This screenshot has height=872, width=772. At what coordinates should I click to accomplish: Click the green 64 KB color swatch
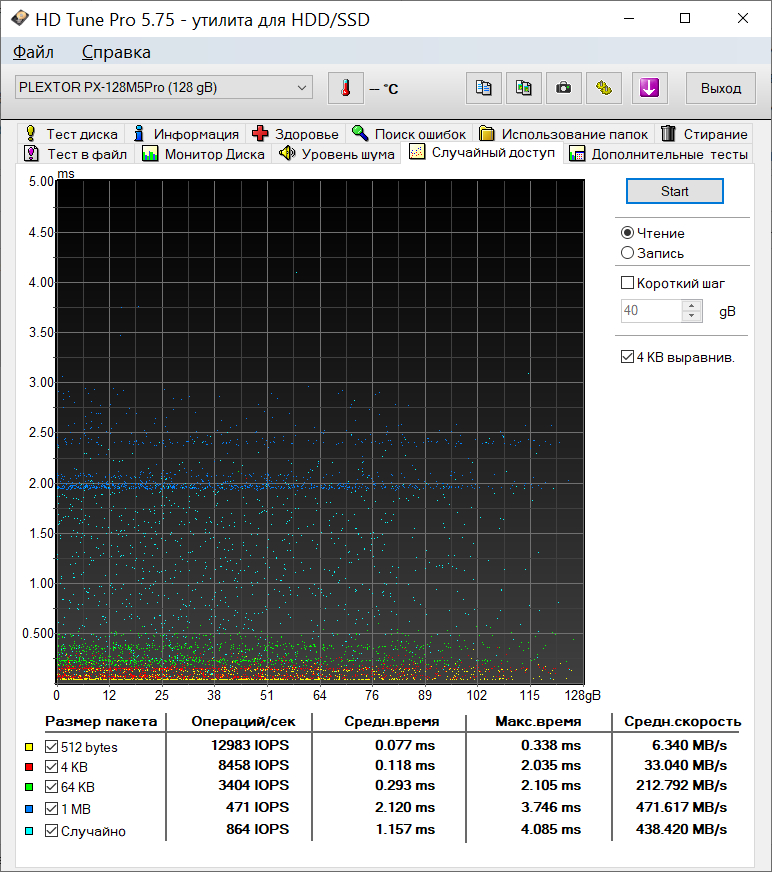coord(29,787)
